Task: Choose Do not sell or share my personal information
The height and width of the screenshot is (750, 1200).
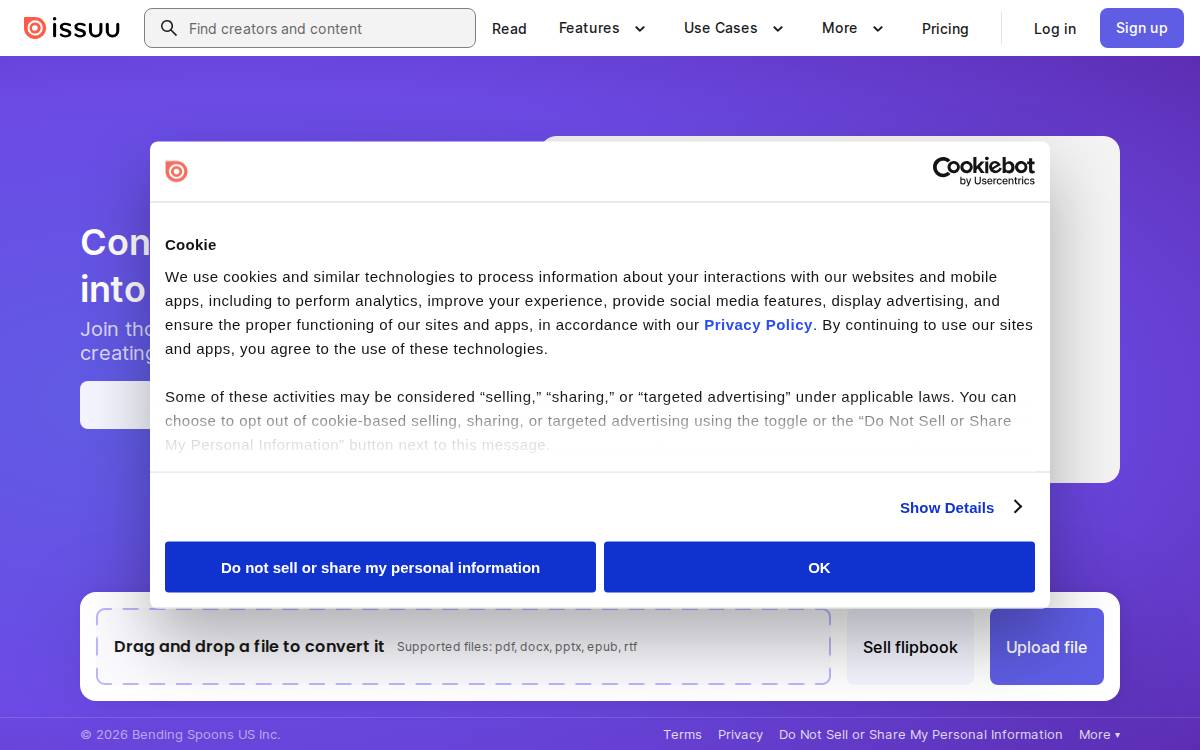Action: (x=380, y=567)
